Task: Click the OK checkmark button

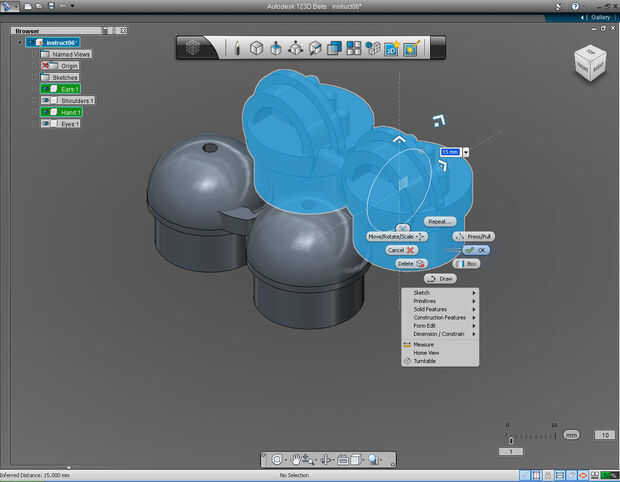Action: [x=476, y=250]
